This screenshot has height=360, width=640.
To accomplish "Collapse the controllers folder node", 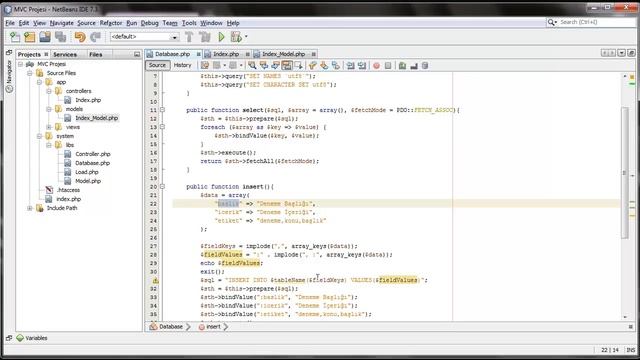I will click(x=49, y=91).
